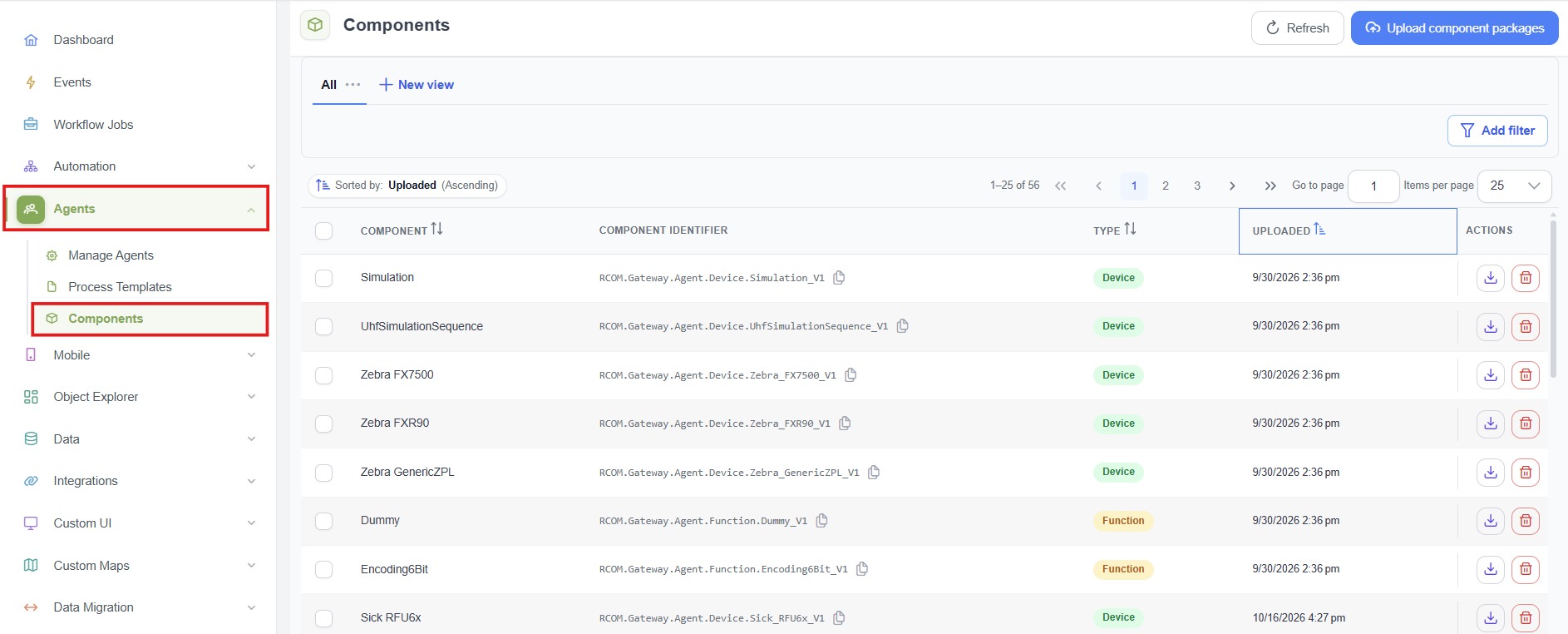Select all components with header checkbox
This screenshot has height=634, width=1568.
(324, 230)
